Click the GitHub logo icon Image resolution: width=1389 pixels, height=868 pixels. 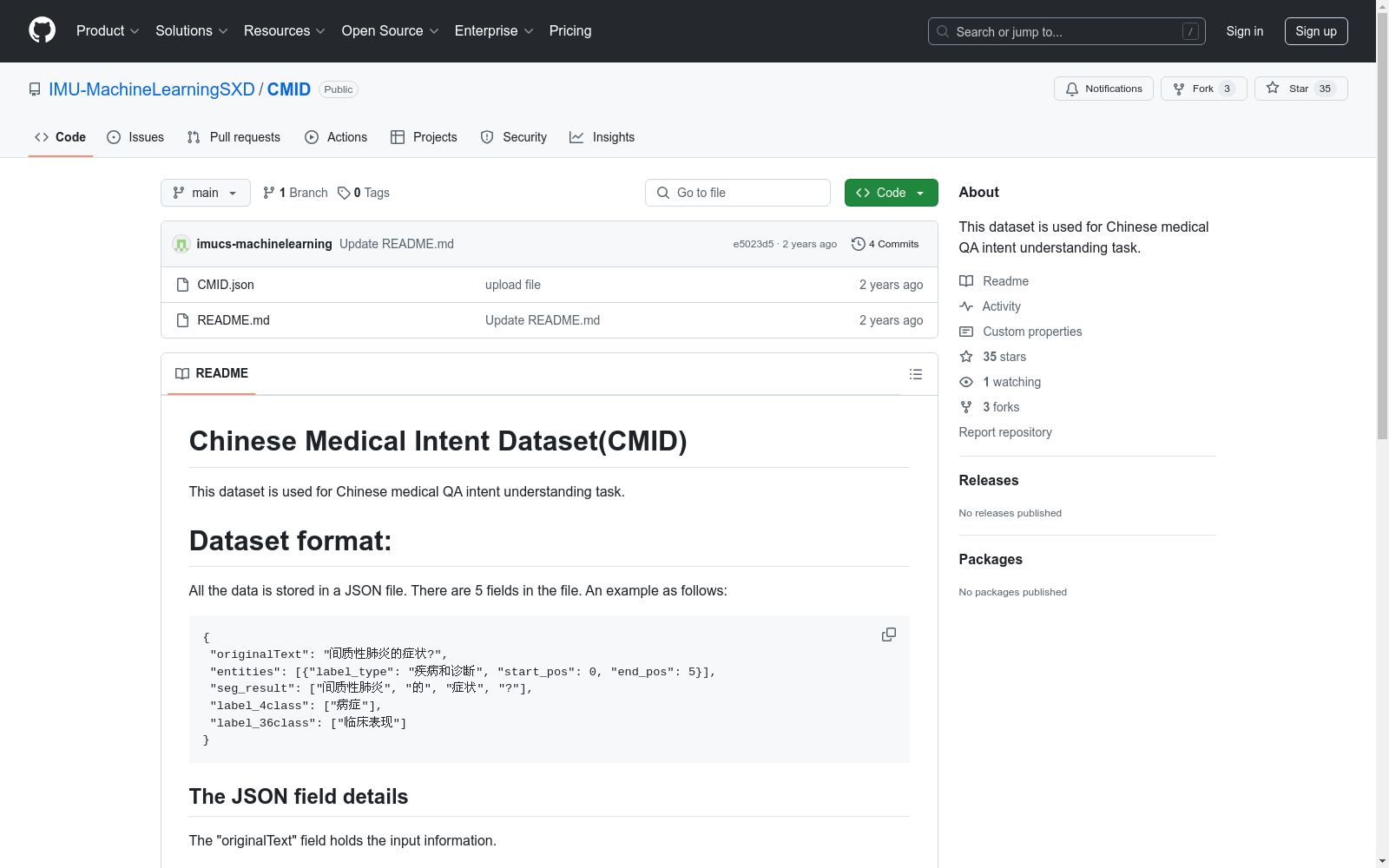point(42,30)
